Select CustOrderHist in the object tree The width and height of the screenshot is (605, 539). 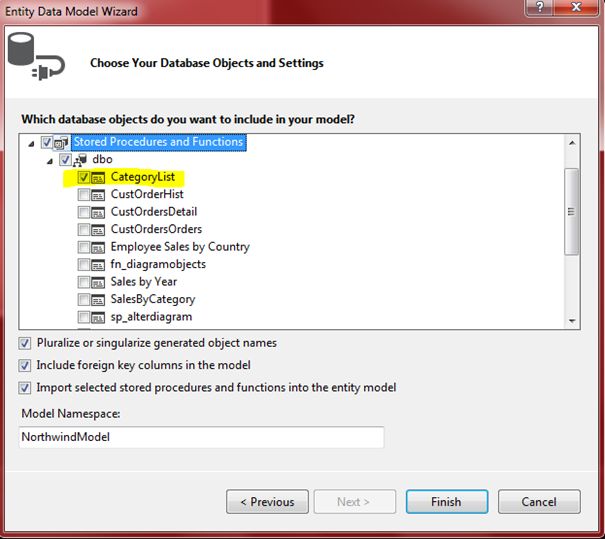(147, 194)
